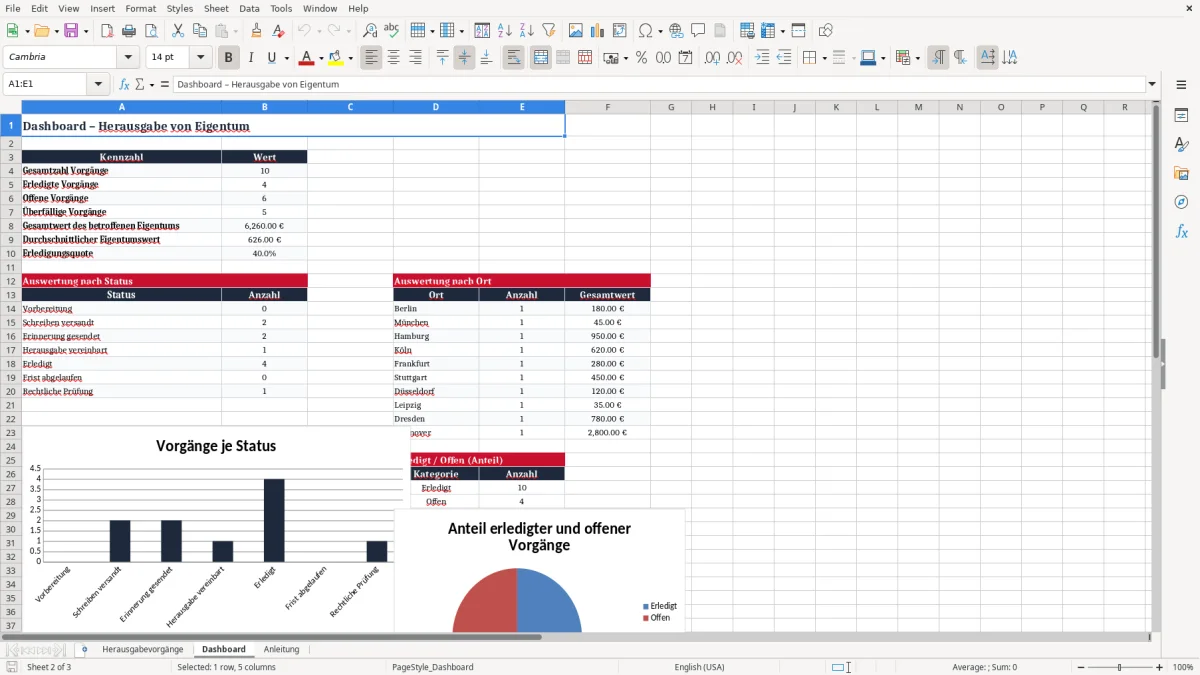The image size is (1200, 675).
Task: Toggle Center Horizontally alignment
Action: 393,58
